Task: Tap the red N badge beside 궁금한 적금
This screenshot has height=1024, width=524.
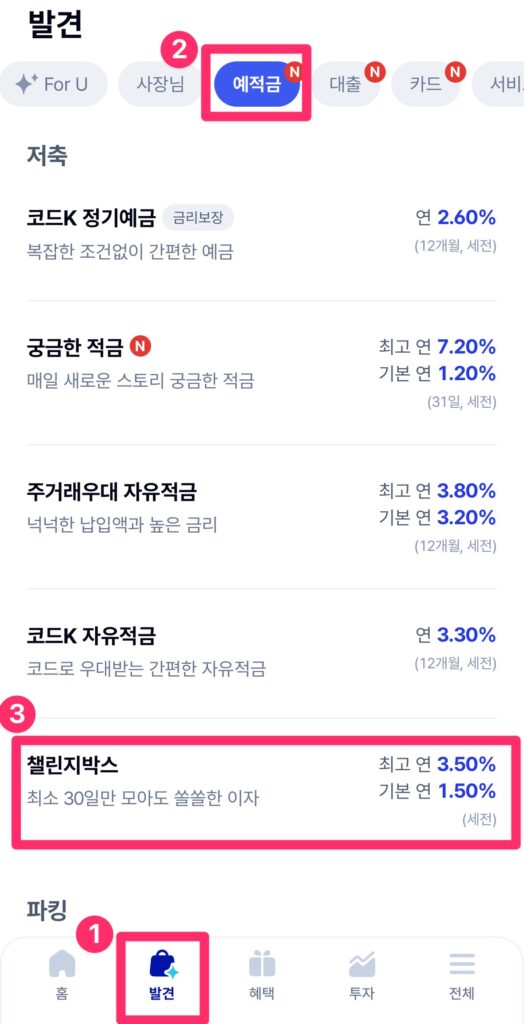Action: [x=140, y=346]
